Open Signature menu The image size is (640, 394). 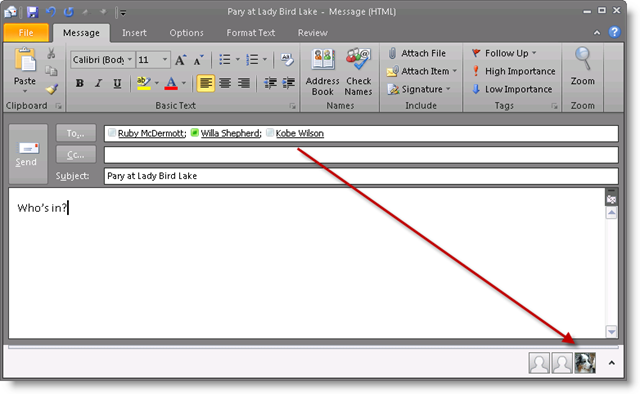[x=419, y=89]
